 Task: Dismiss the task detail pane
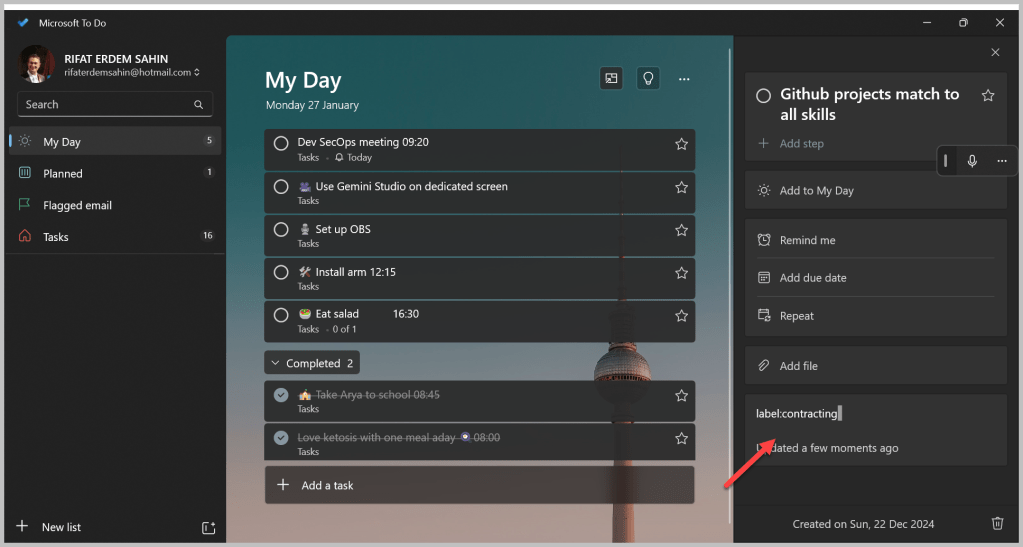995,52
